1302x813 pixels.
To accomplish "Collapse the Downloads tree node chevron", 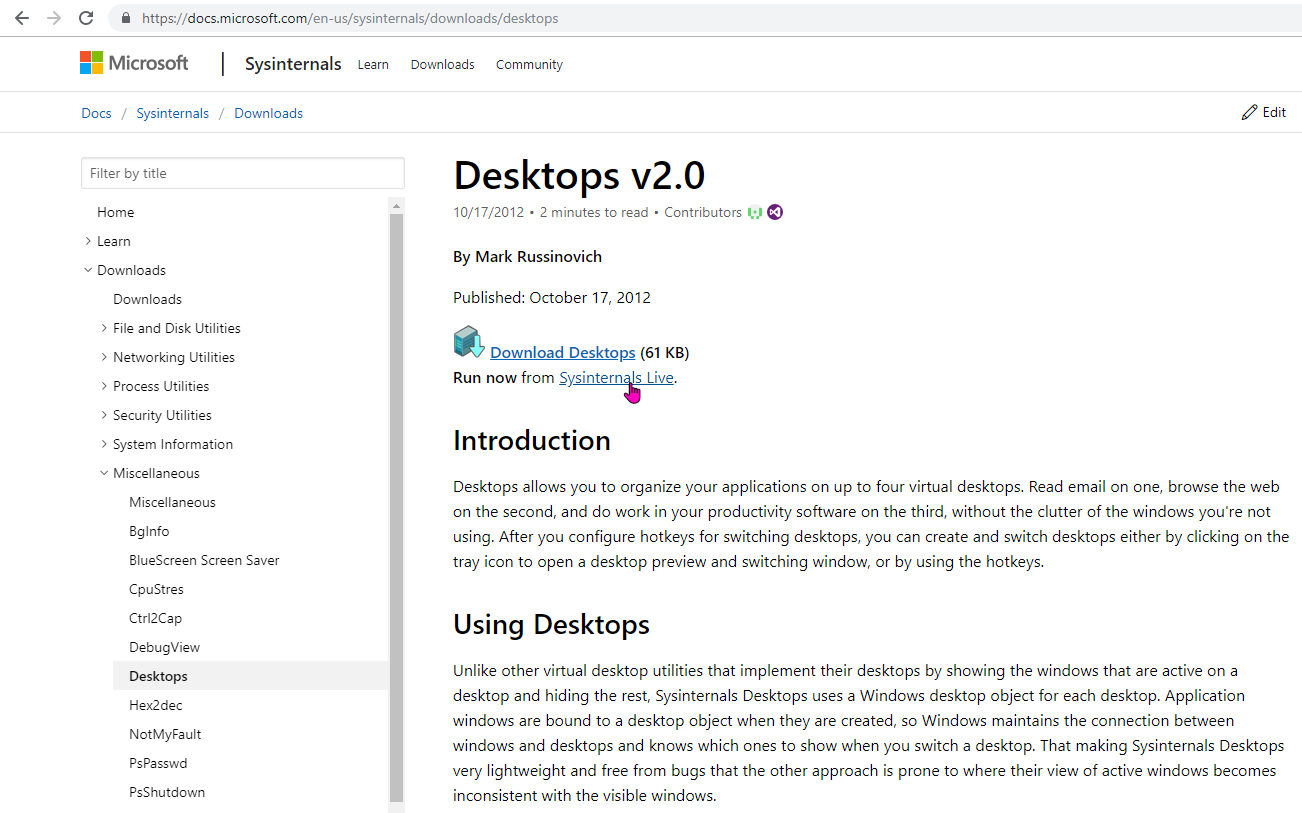I will (88, 270).
